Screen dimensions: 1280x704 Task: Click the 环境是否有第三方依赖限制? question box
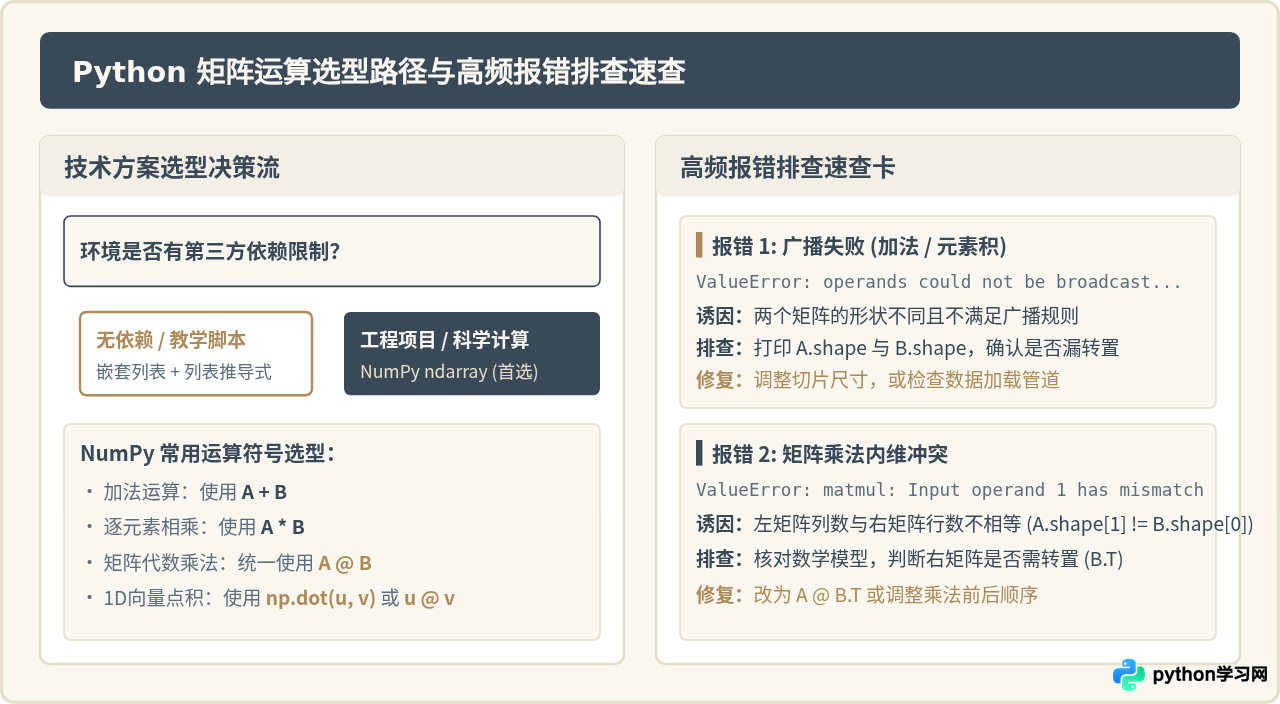(332, 251)
